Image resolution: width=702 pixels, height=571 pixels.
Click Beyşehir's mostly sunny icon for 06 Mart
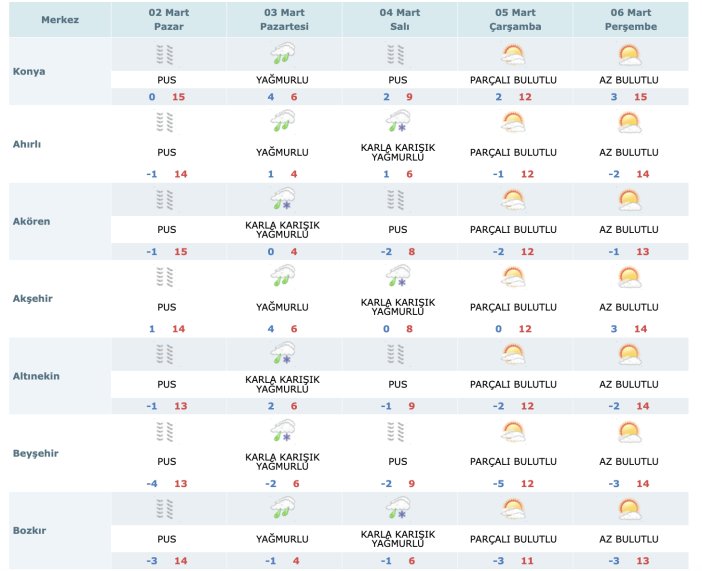point(629,432)
